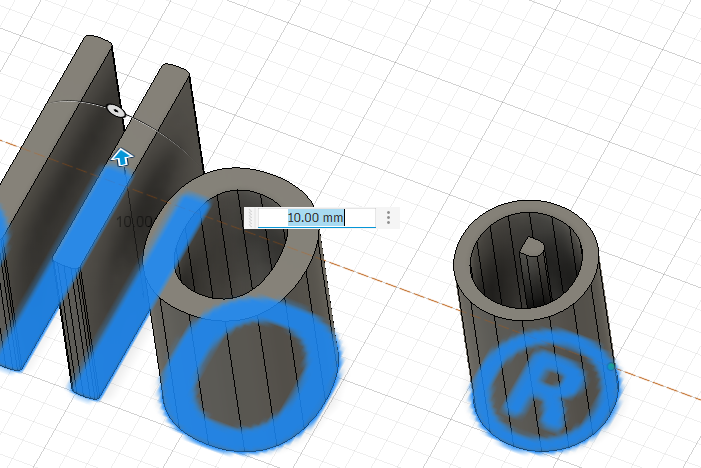Click the 10.00 mm distance input field
This screenshot has width=701, height=468.
point(317,218)
